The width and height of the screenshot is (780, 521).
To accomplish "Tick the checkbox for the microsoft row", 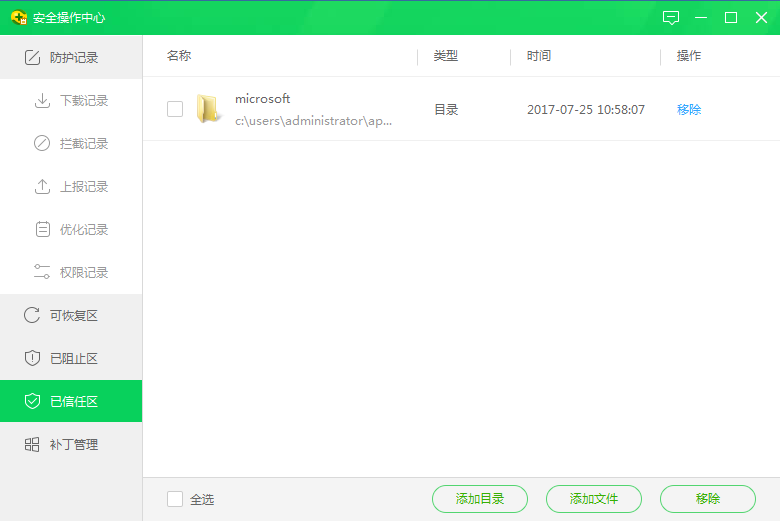I will pyautogui.click(x=175, y=109).
